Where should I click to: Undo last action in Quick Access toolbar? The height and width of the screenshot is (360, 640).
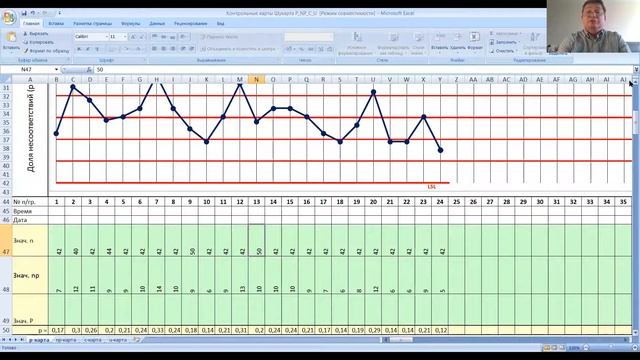(x=33, y=13)
